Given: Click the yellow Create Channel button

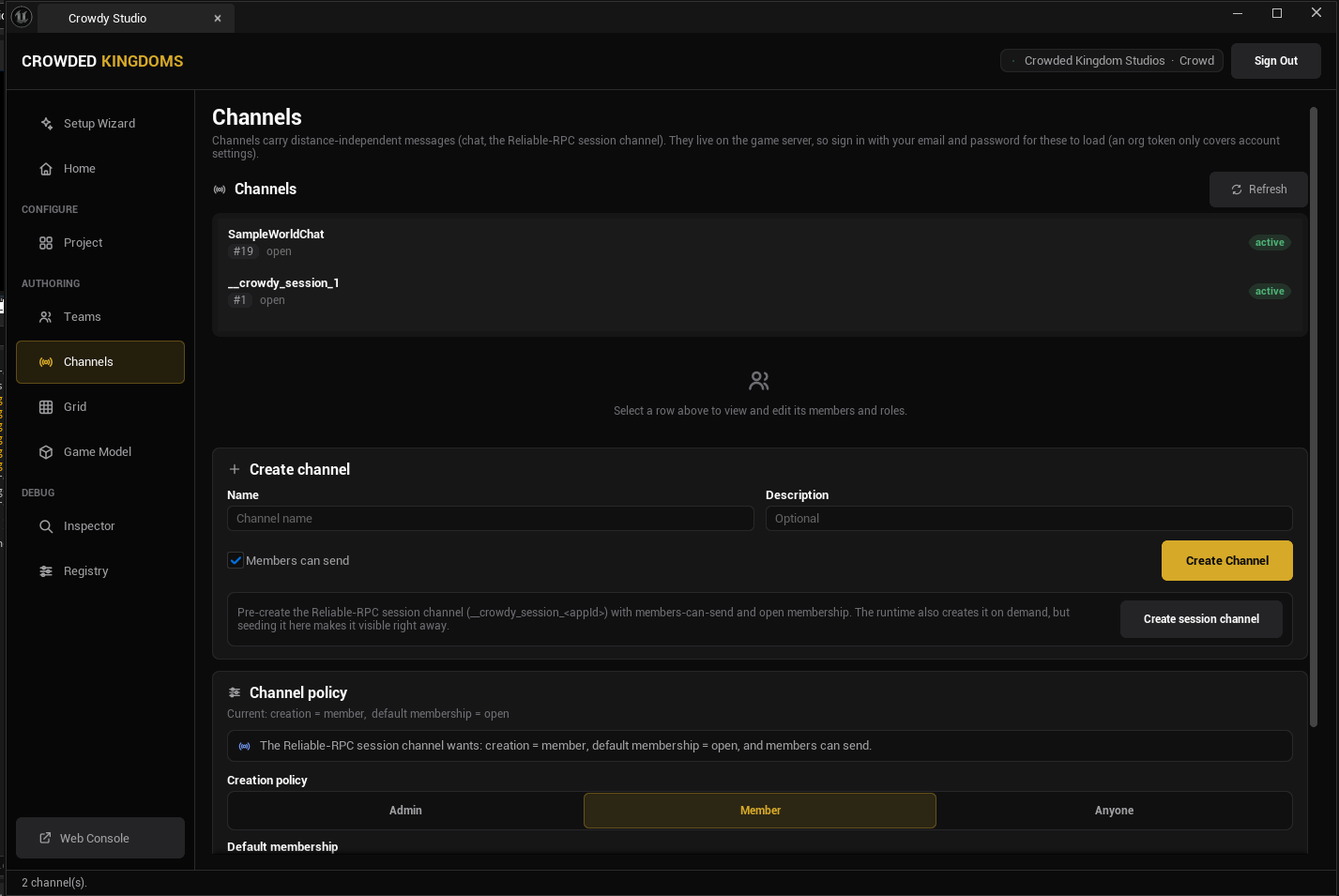Looking at the screenshot, I should pyautogui.click(x=1227, y=561).
